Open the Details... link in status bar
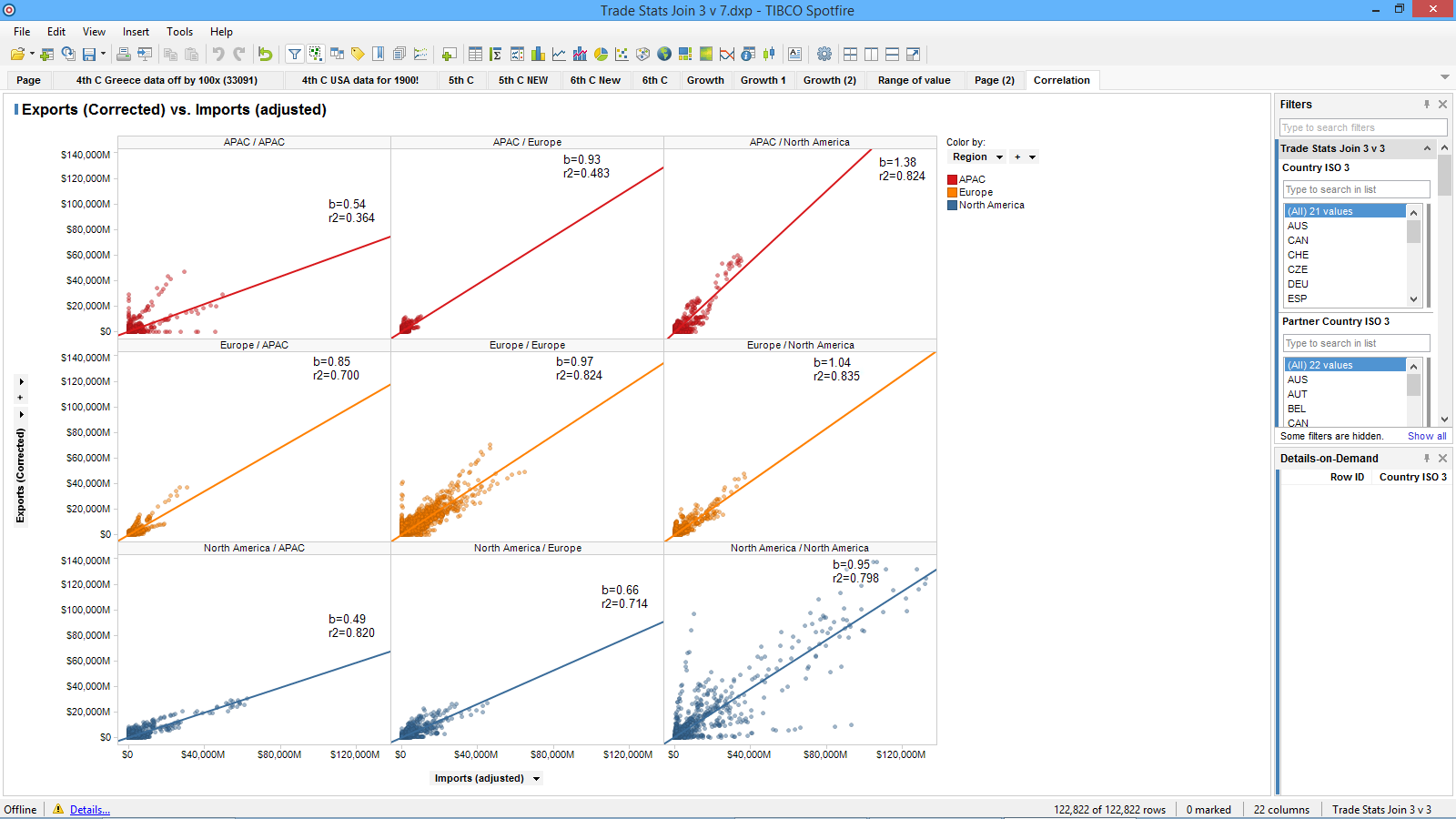The image size is (1456, 819). pyautogui.click(x=89, y=810)
